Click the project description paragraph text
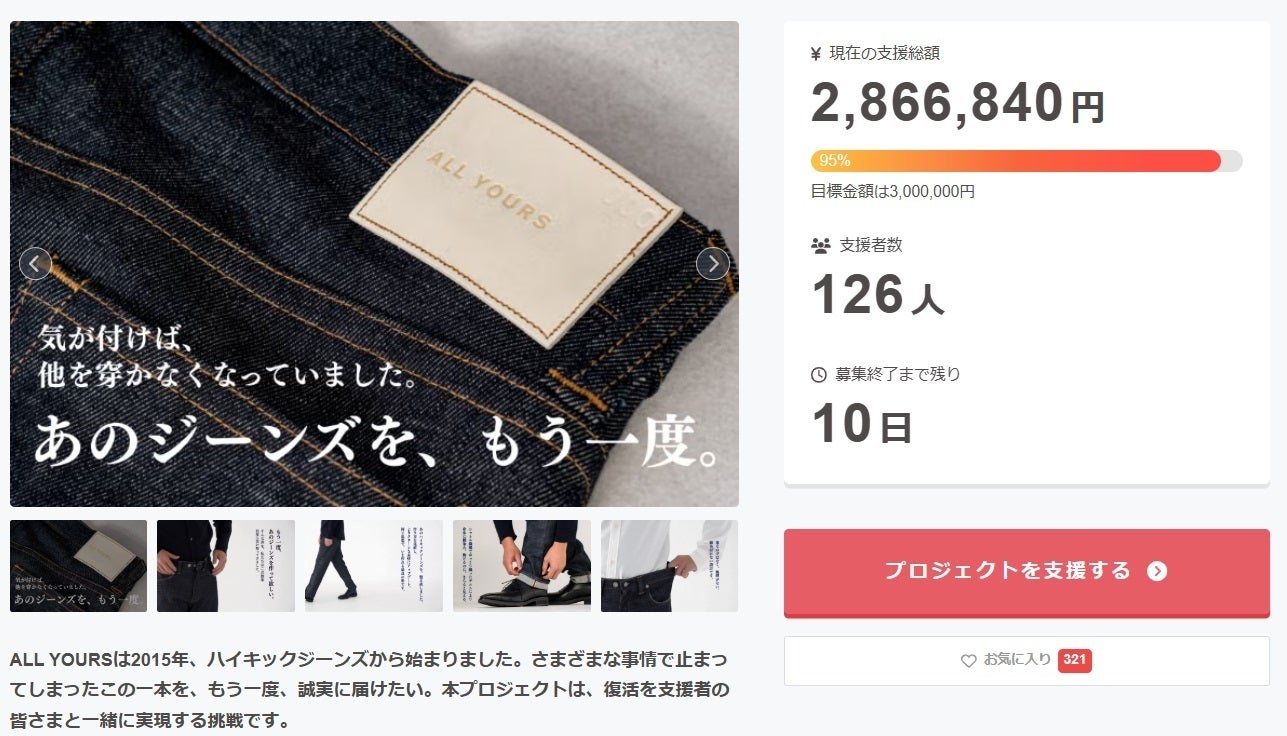This screenshot has width=1287, height=736. click(369, 690)
